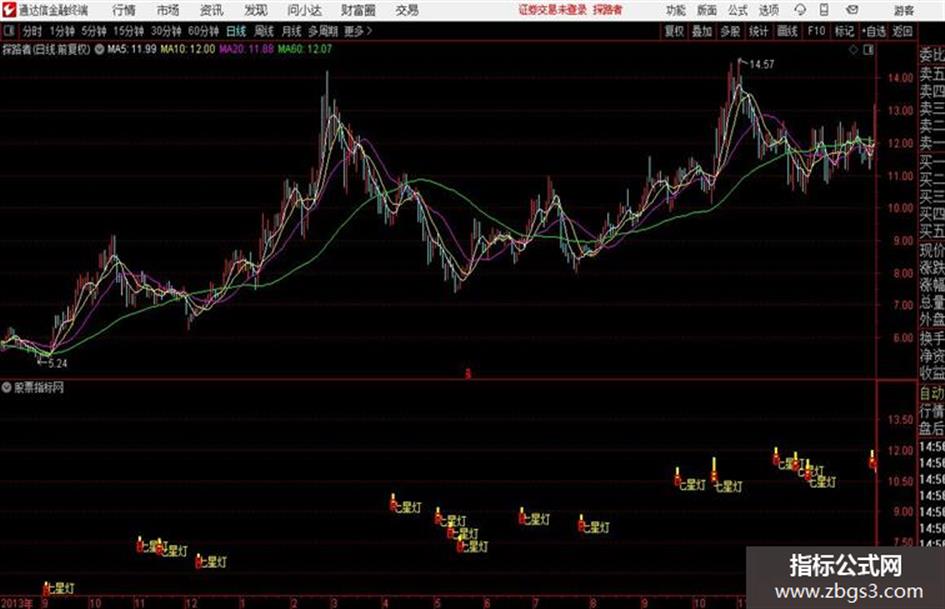Open the mail envelope icon

point(852,10)
